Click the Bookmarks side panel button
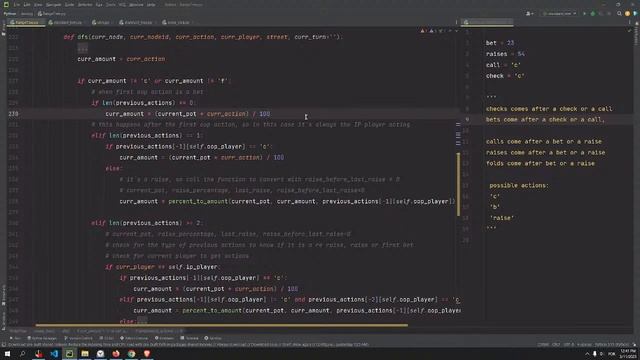This screenshot has height=360, width=640. [x=3, y=295]
